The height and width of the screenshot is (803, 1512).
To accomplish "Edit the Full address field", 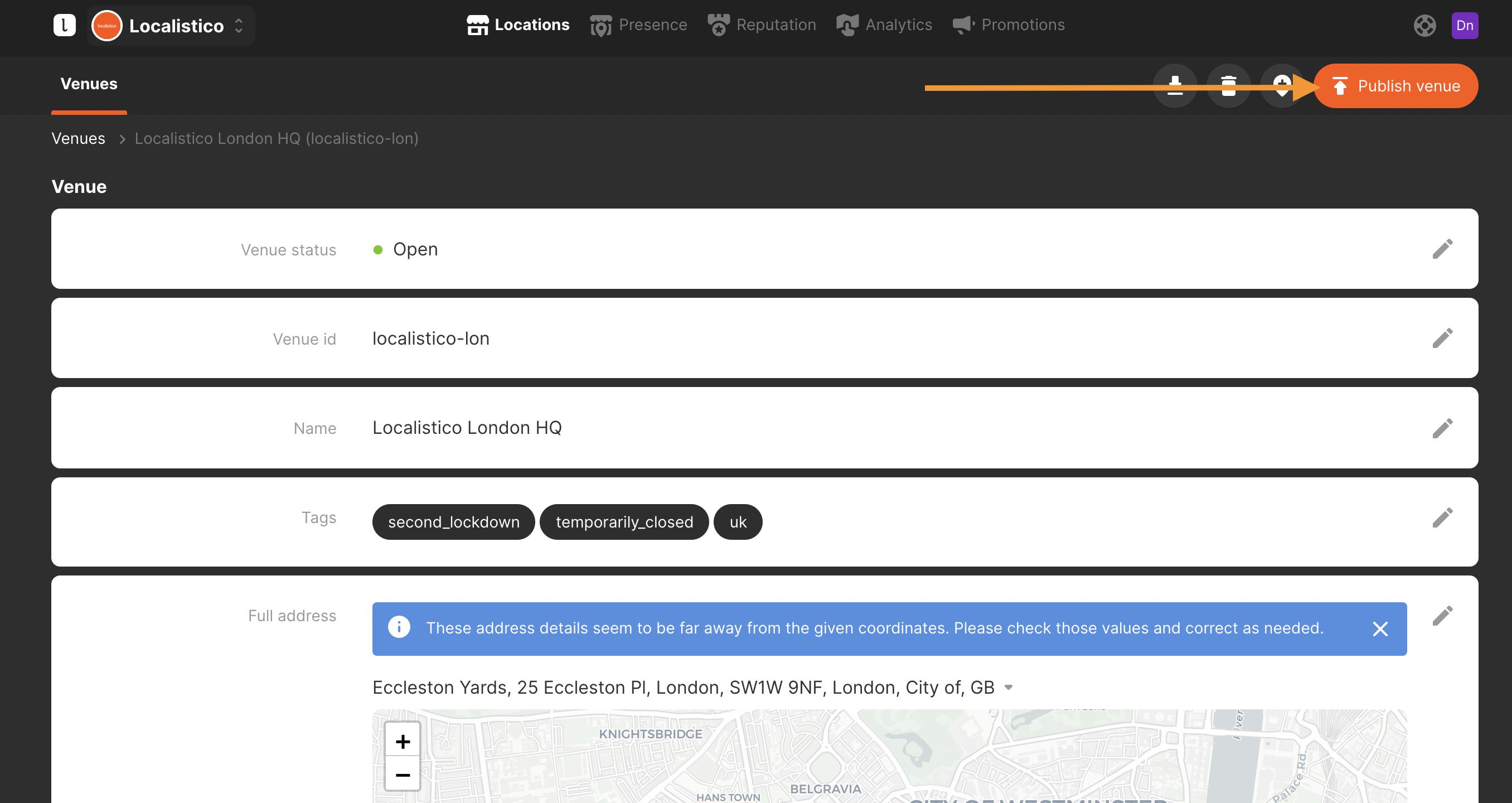I will 1442,616.
